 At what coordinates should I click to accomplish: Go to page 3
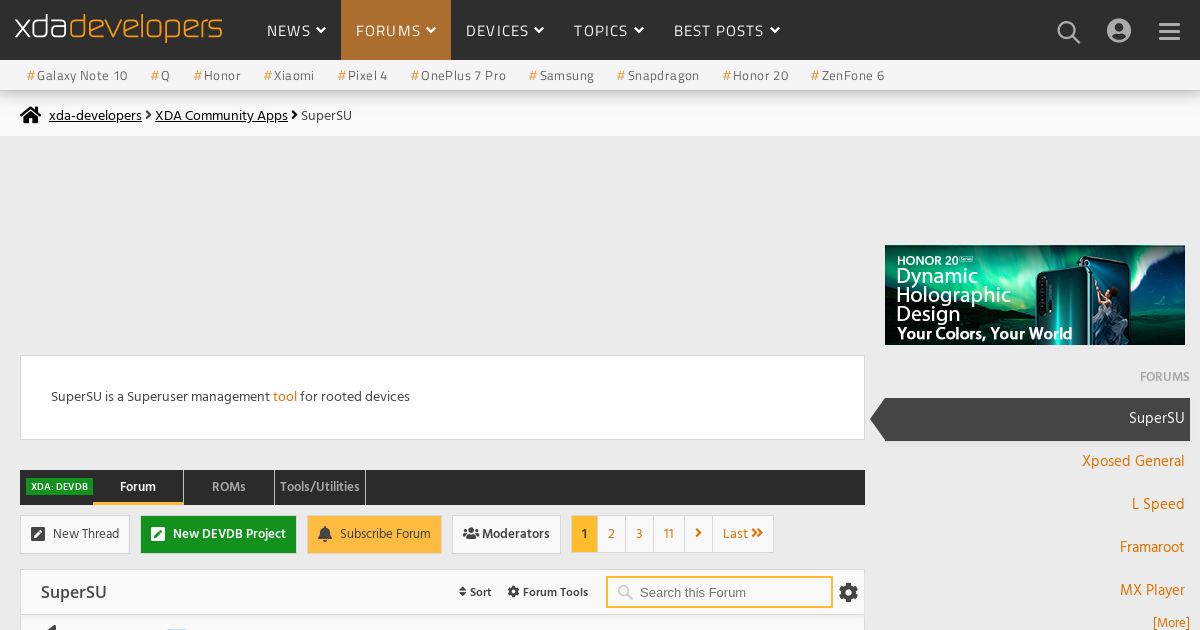(639, 534)
